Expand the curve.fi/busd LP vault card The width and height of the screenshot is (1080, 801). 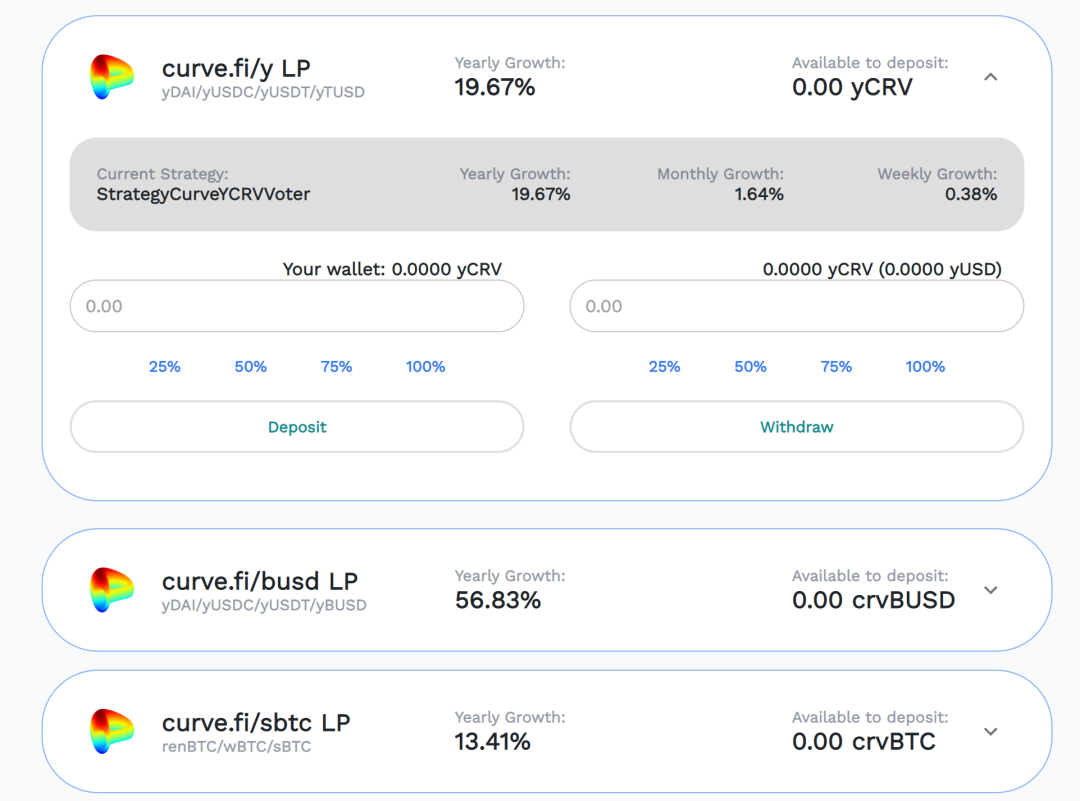(x=990, y=590)
